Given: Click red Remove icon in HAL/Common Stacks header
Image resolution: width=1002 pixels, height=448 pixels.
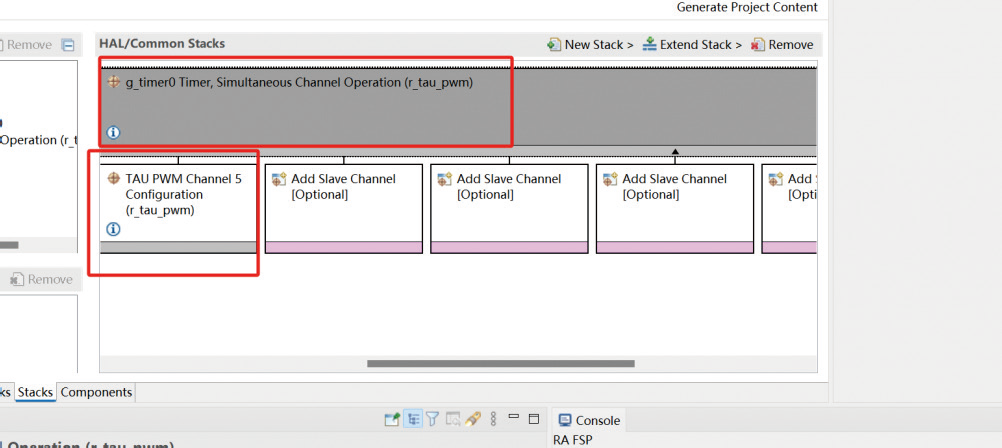Looking at the screenshot, I should pyautogui.click(x=758, y=45).
